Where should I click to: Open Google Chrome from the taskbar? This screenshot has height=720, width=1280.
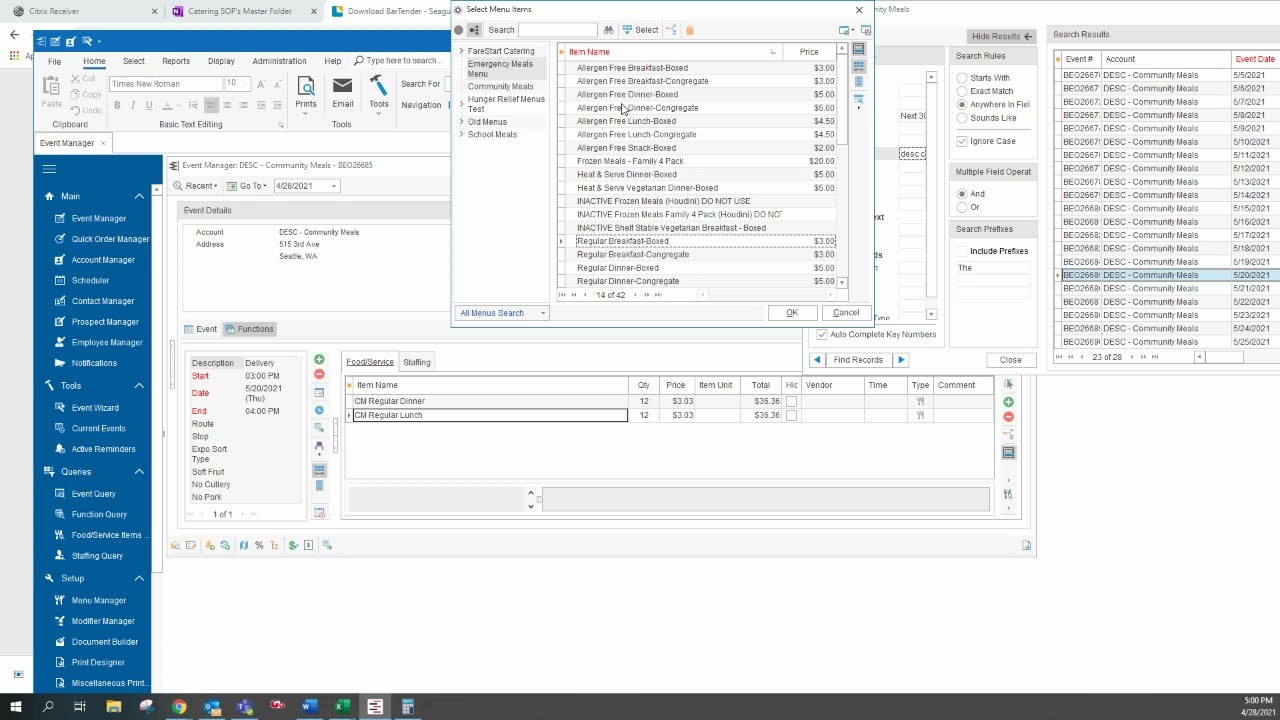[179, 707]
